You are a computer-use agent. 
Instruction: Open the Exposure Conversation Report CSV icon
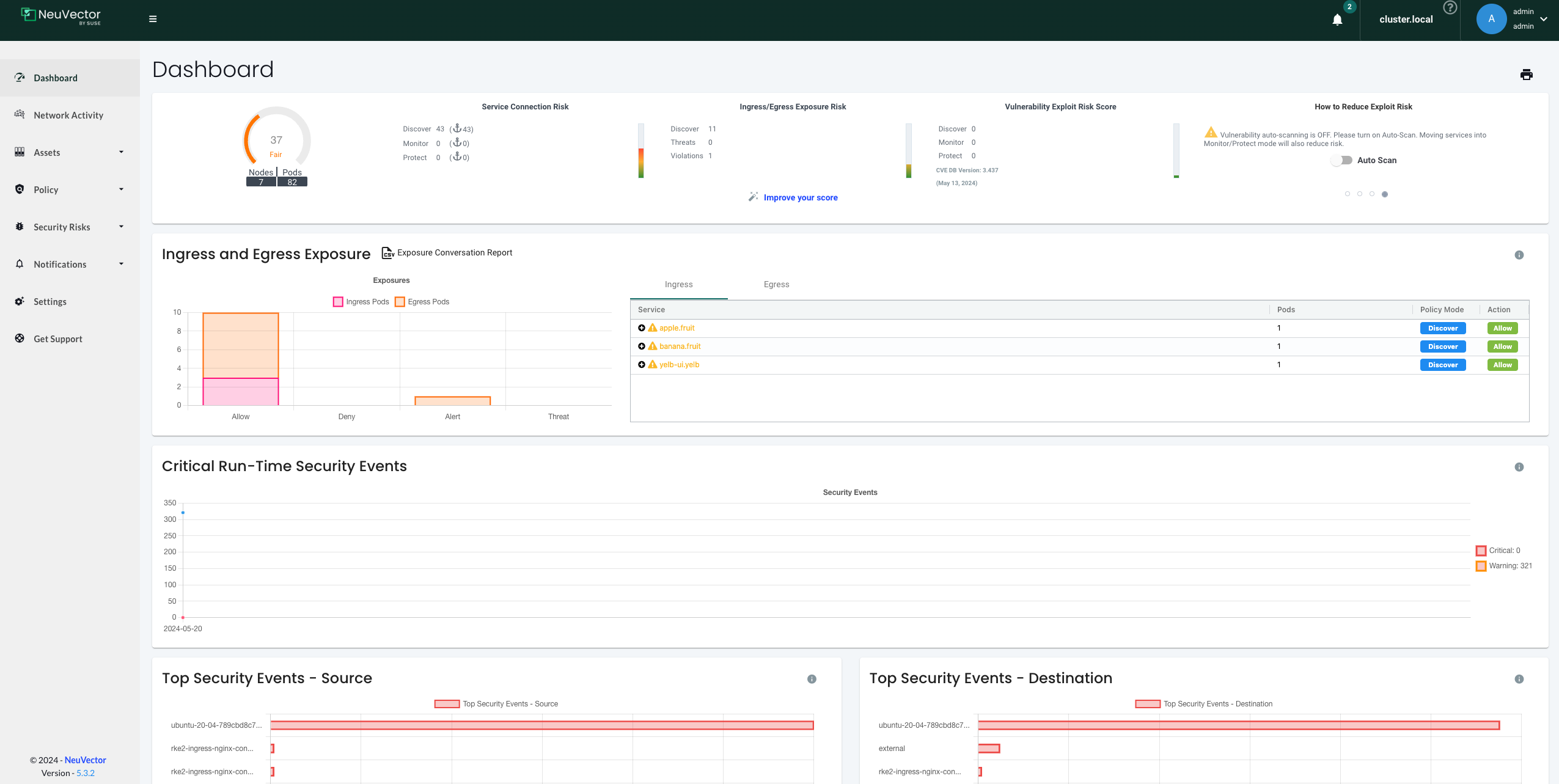click(387, 252)
